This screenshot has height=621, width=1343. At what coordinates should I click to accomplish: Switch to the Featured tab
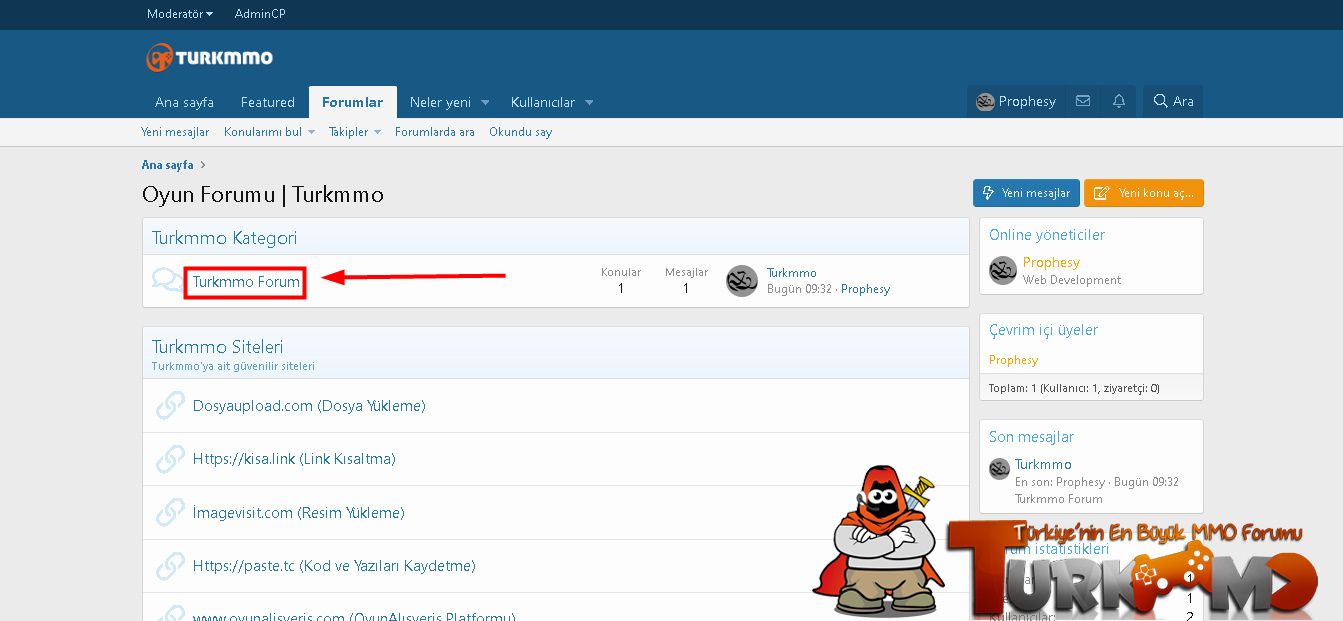pos(267,102)
